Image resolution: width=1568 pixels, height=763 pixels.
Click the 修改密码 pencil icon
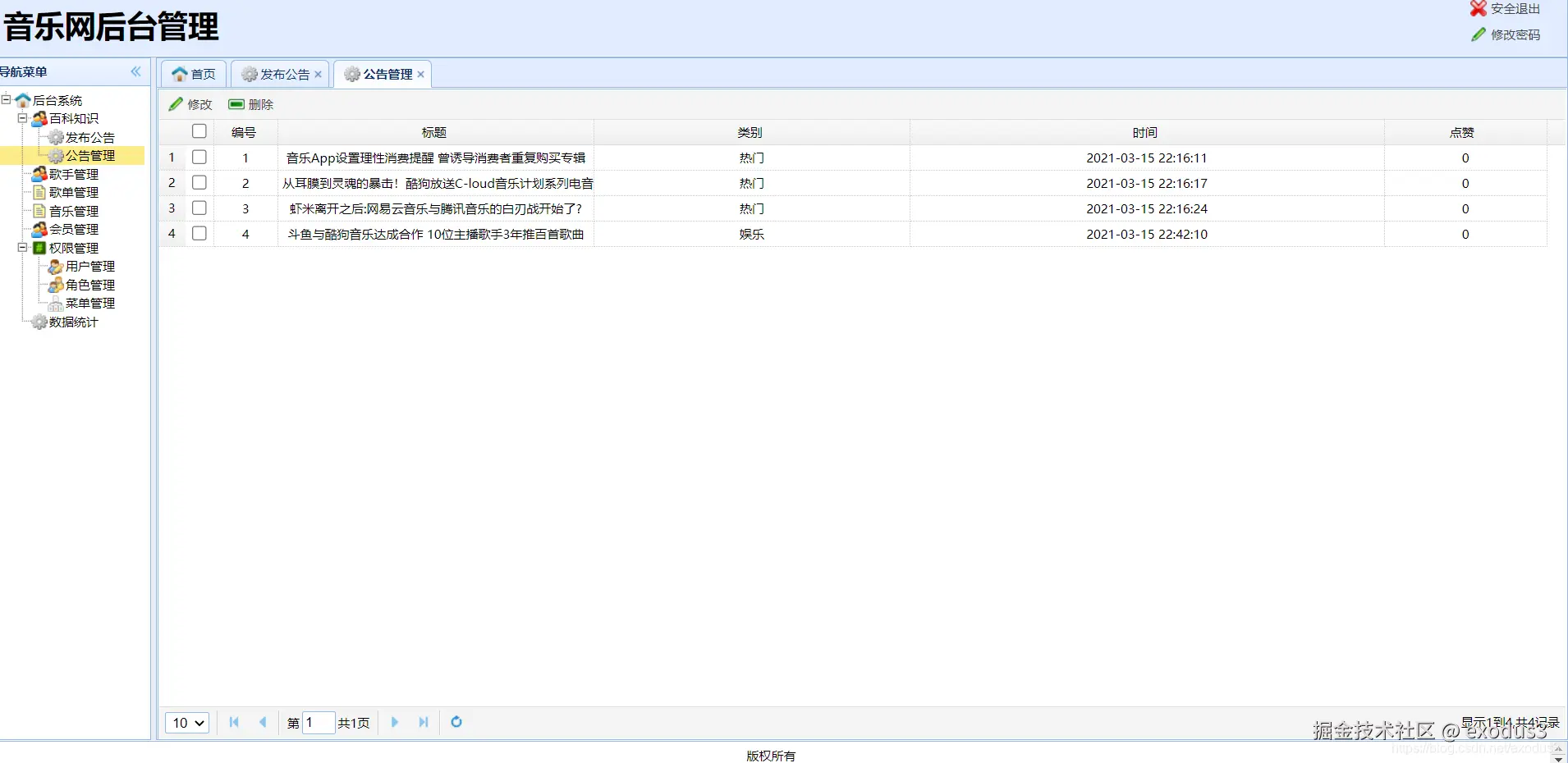click(x=1478, y=34)
